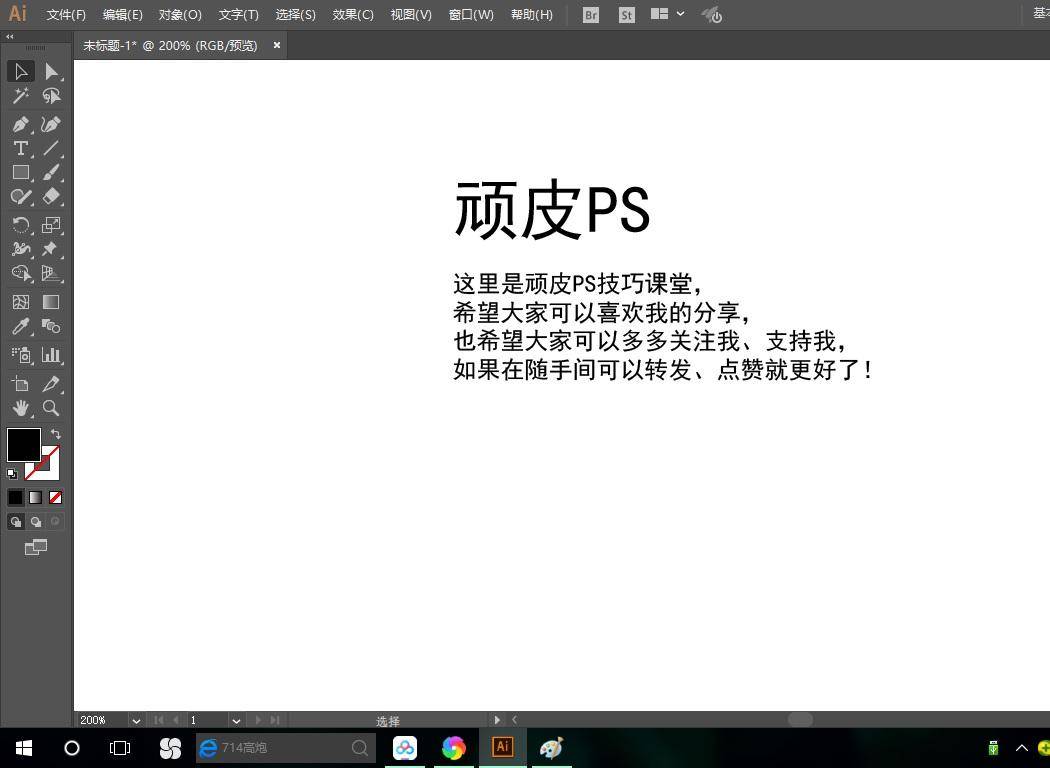Click the 200% zoom input field
The height and width of the screenshot is (768, 1050).
coord(101,720)
